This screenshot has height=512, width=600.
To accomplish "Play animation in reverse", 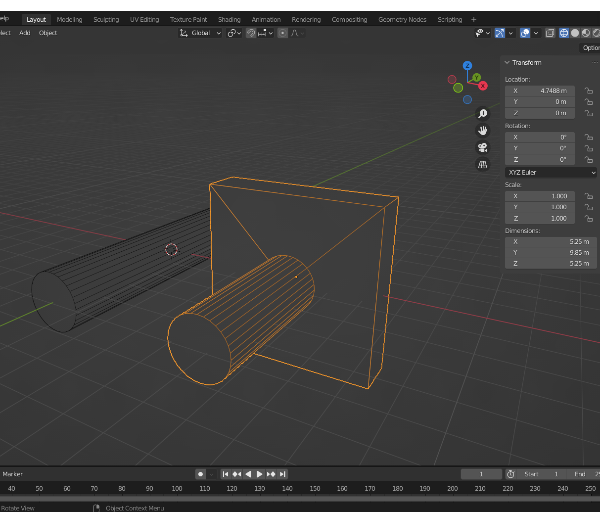I will coord(248,474).
